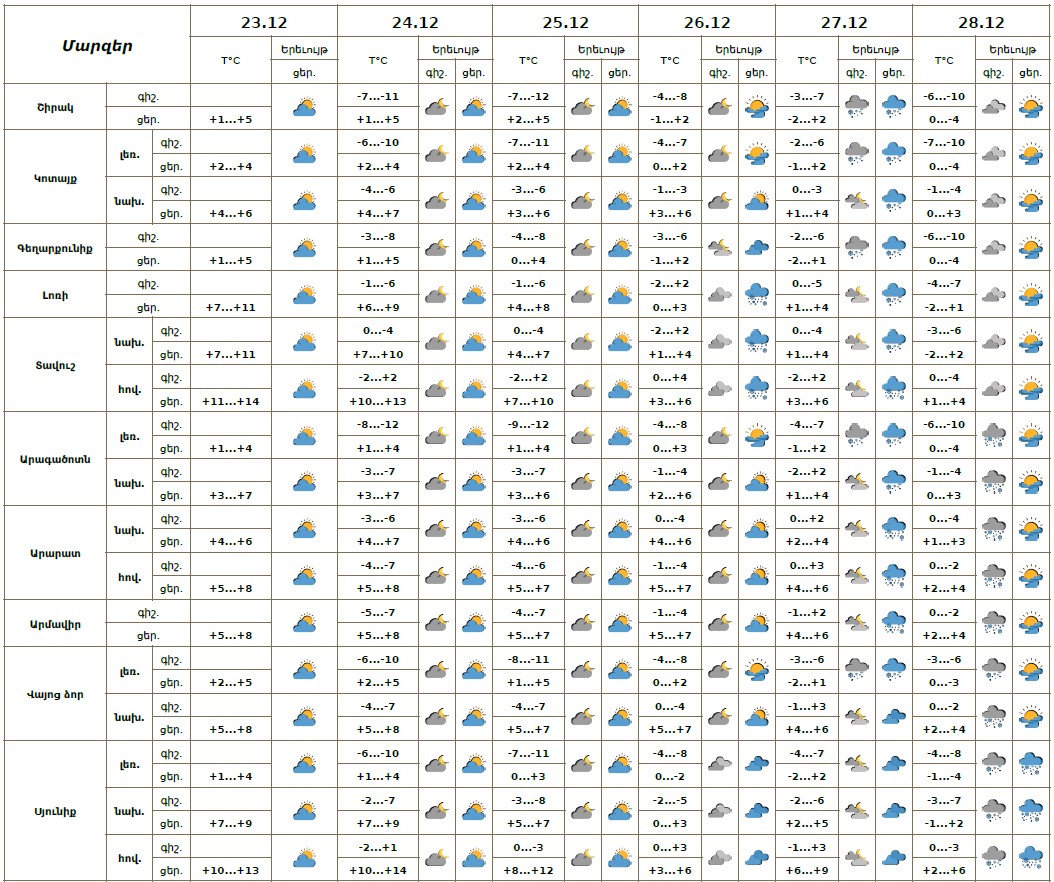Image resolution: width=1054 pixels, height=882 pixels.
Task: Click the +11…+14 temperature cell
Action: 230,401
